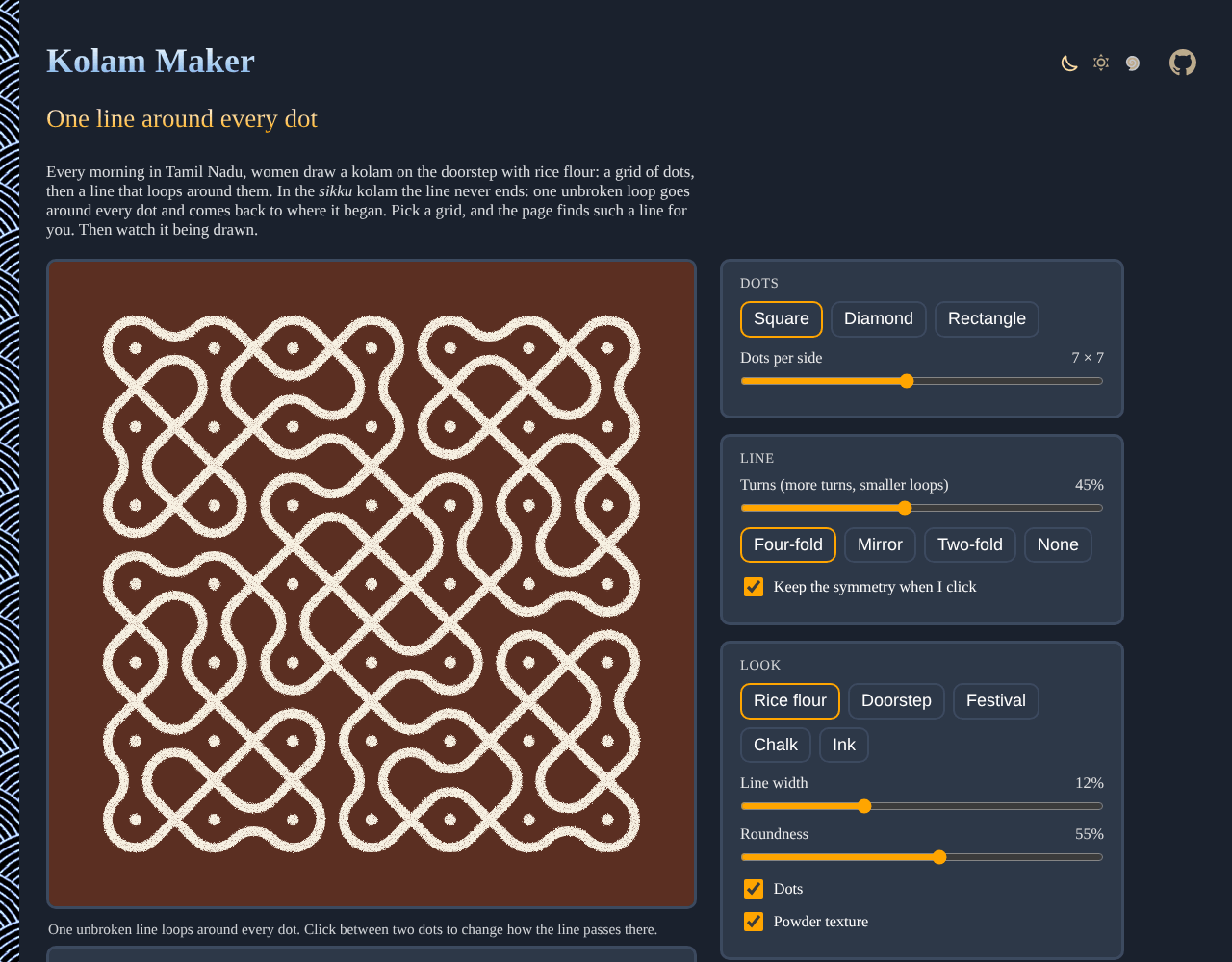This screenshot has width=1232, height=962.
Task: Apply the Rice flour look
Action: pos(790,701)
